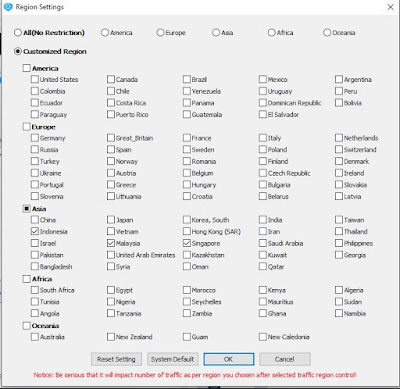The image size is (400, 389).
Task: Check the Oceania group checkbox
Action: [26, 325]
